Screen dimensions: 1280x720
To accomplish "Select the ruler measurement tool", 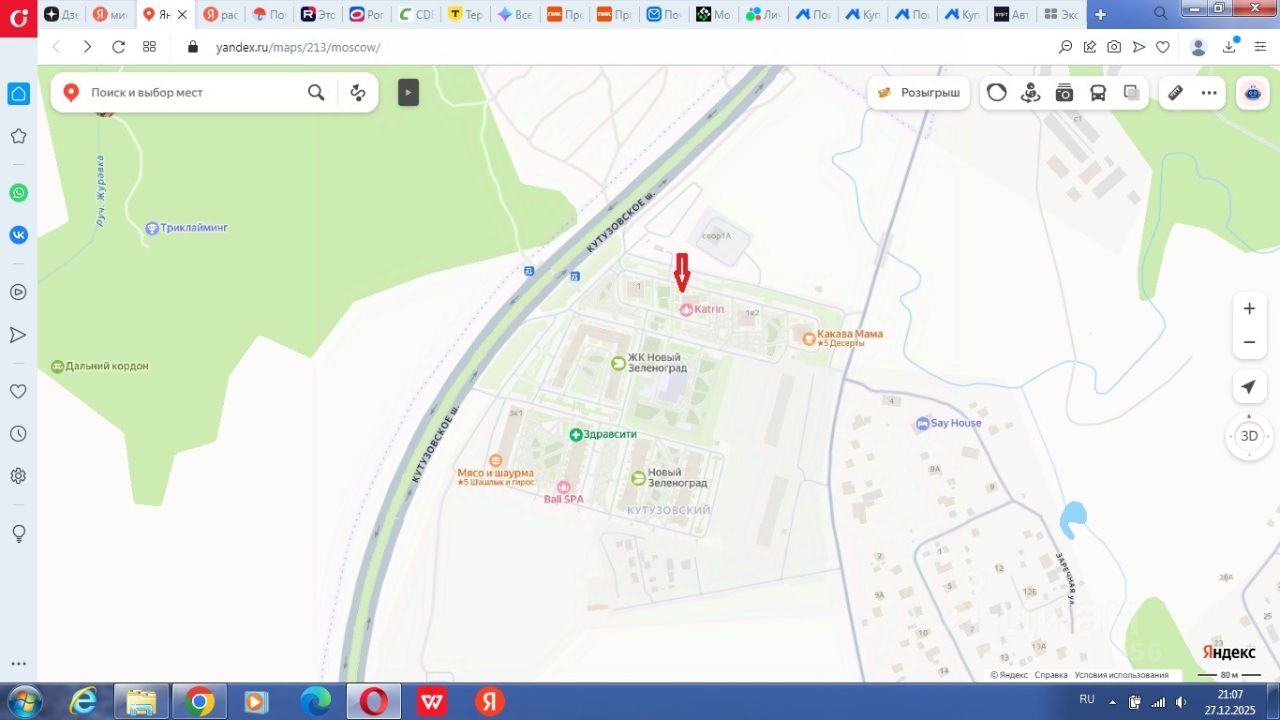I will point(1175,93).
